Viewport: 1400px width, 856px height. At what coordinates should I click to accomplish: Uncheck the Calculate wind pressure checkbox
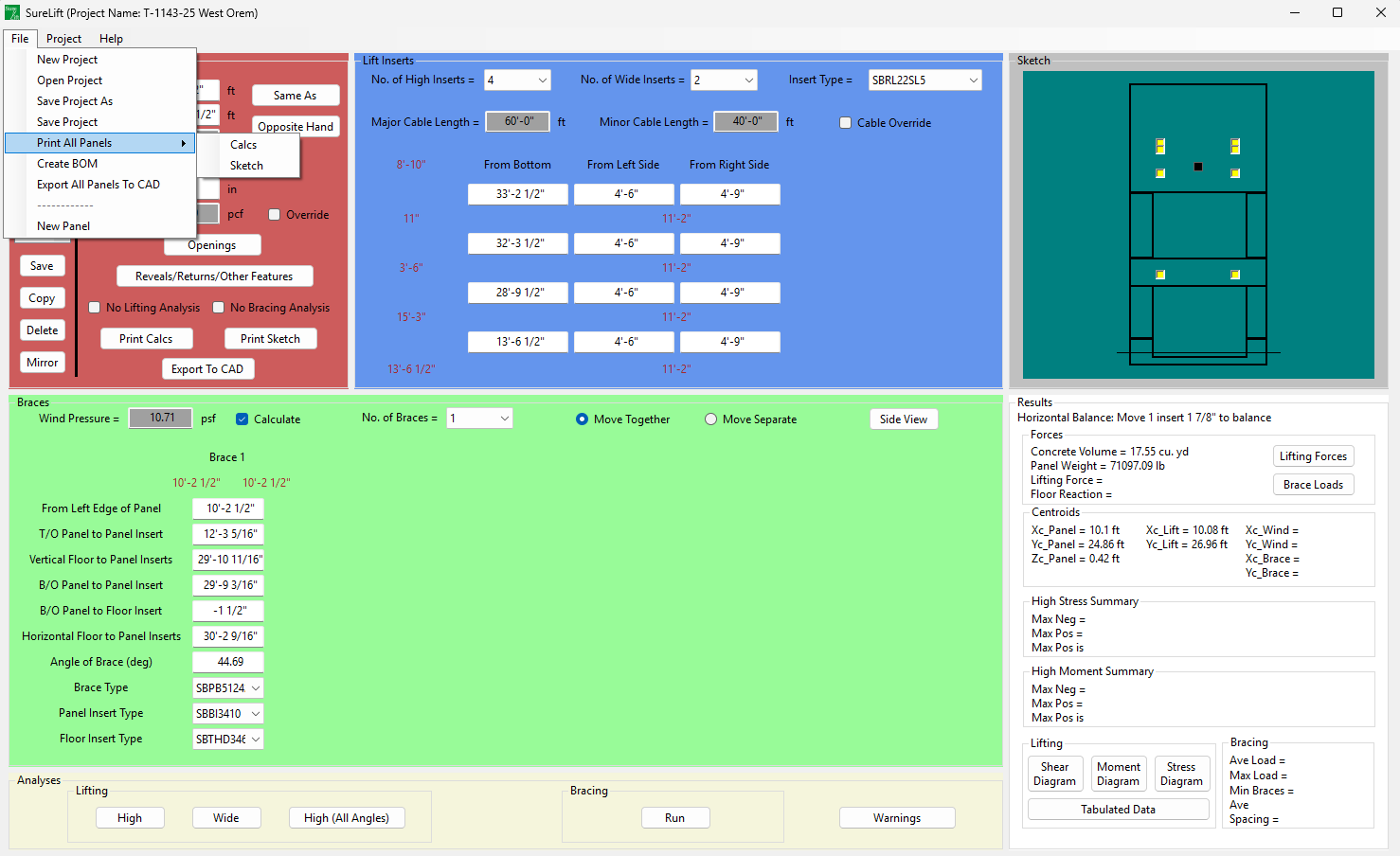click(242, 419)
